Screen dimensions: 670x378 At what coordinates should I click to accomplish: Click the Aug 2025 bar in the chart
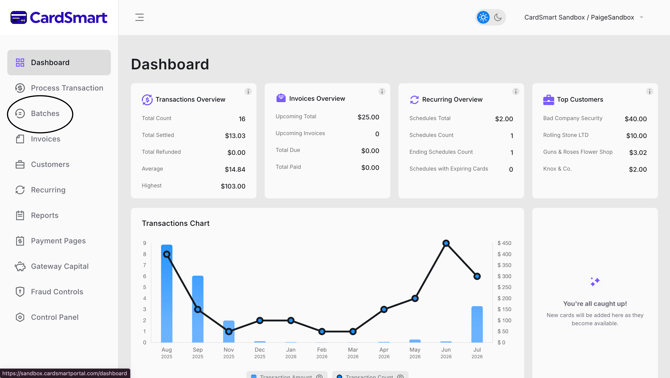[x=167, y=293]
